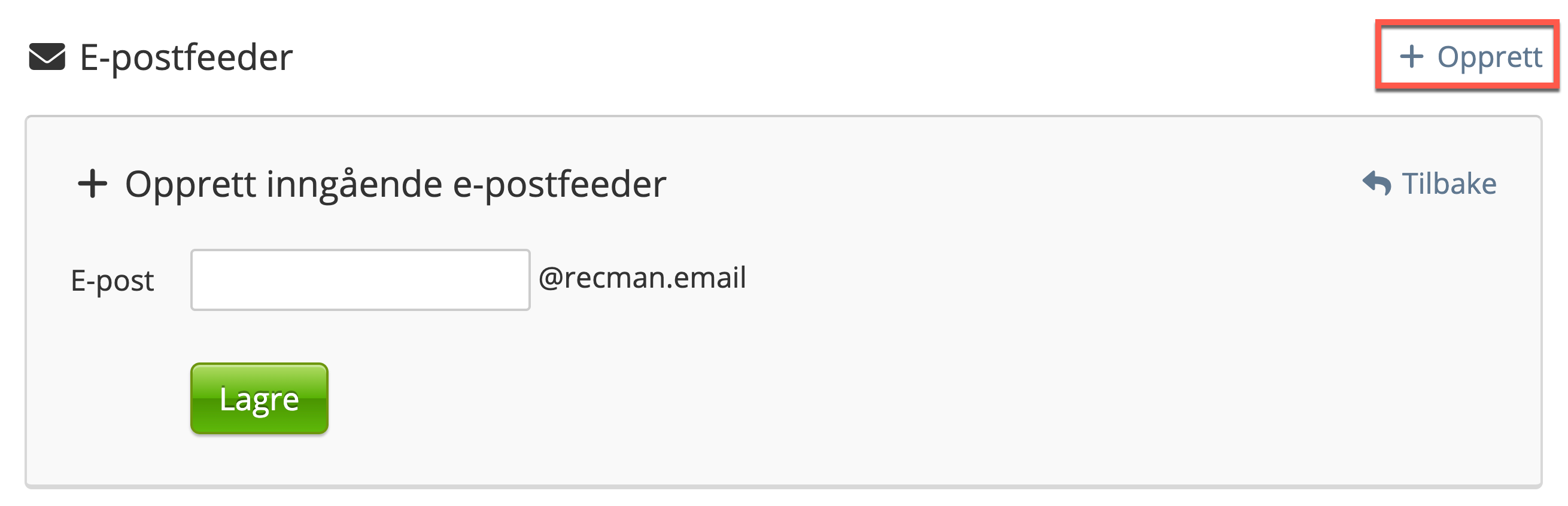Click the Tilbake text label
This screenshot has width=1568, height=506.
(1449, 184)
